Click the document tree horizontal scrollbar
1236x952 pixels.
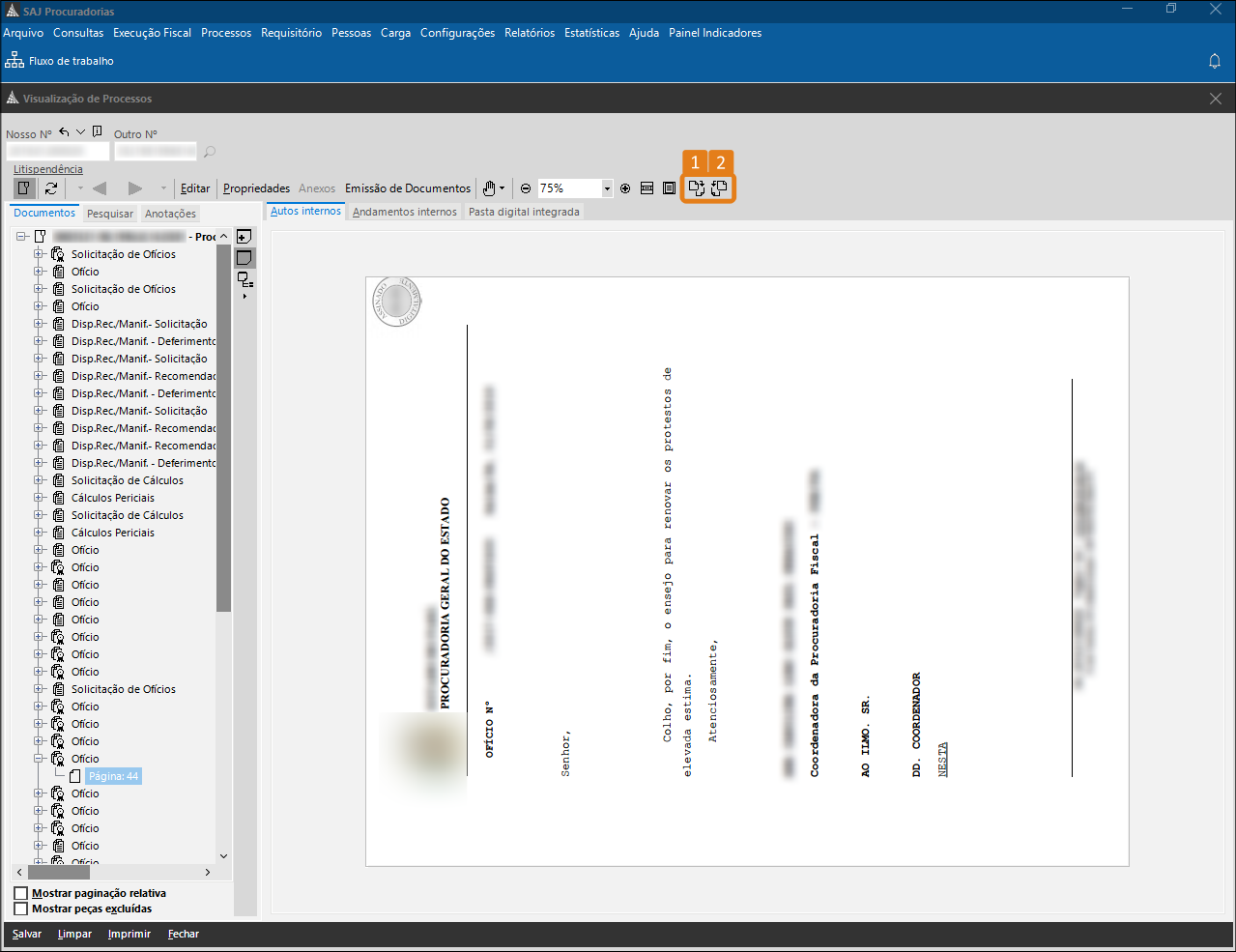pyautogui.click(x=60, y=872)
